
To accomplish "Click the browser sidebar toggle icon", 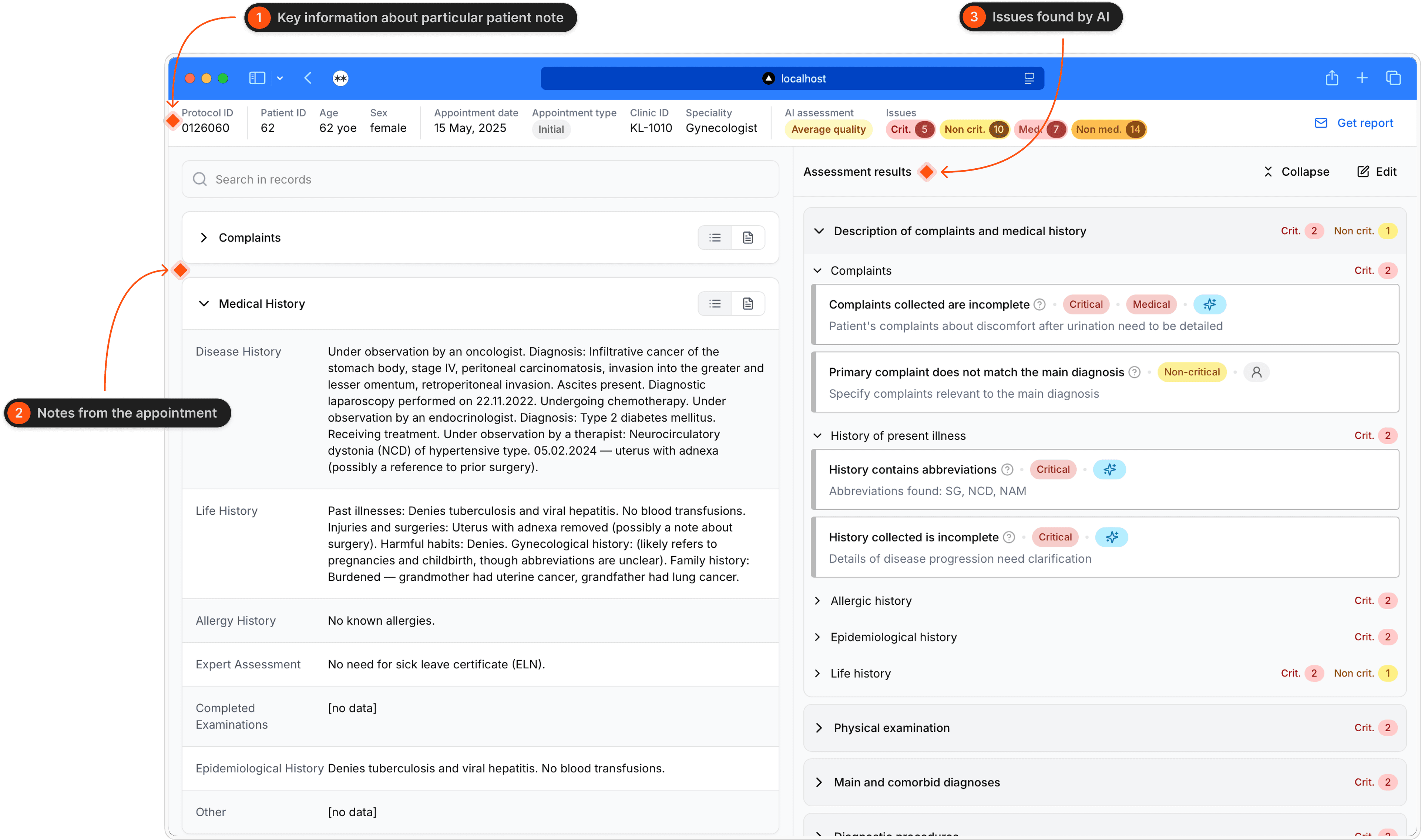I will [x=257, y=78].
